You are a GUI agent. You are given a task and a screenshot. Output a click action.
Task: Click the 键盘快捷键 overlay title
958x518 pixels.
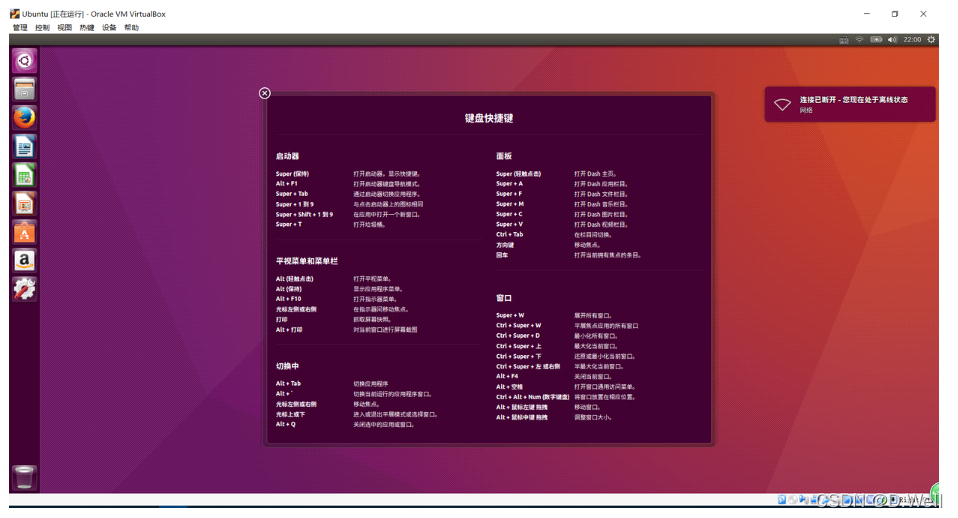pyautogui.click(x=489, y=119)
